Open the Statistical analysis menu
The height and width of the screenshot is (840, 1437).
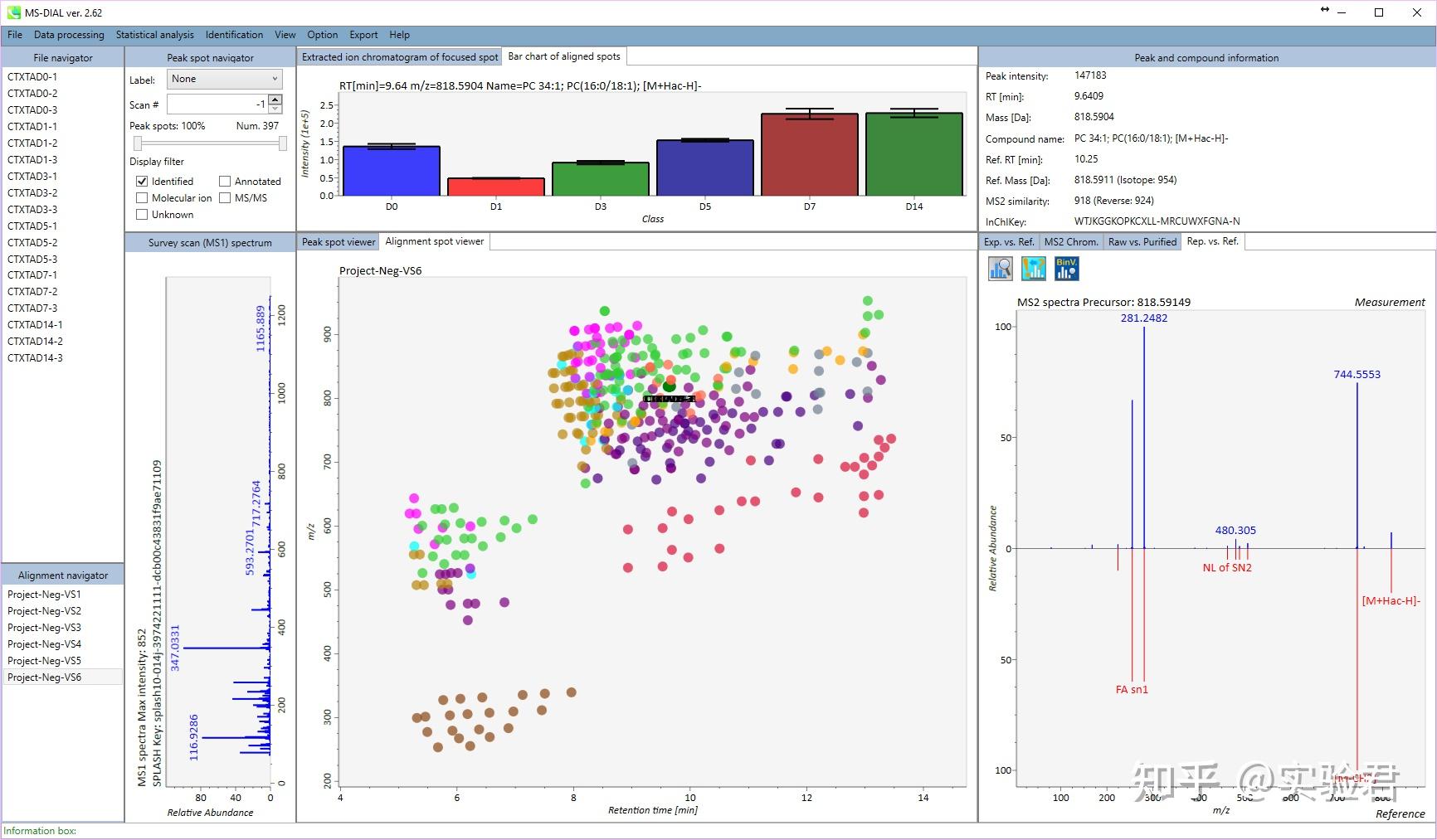(x=155, y=35)
